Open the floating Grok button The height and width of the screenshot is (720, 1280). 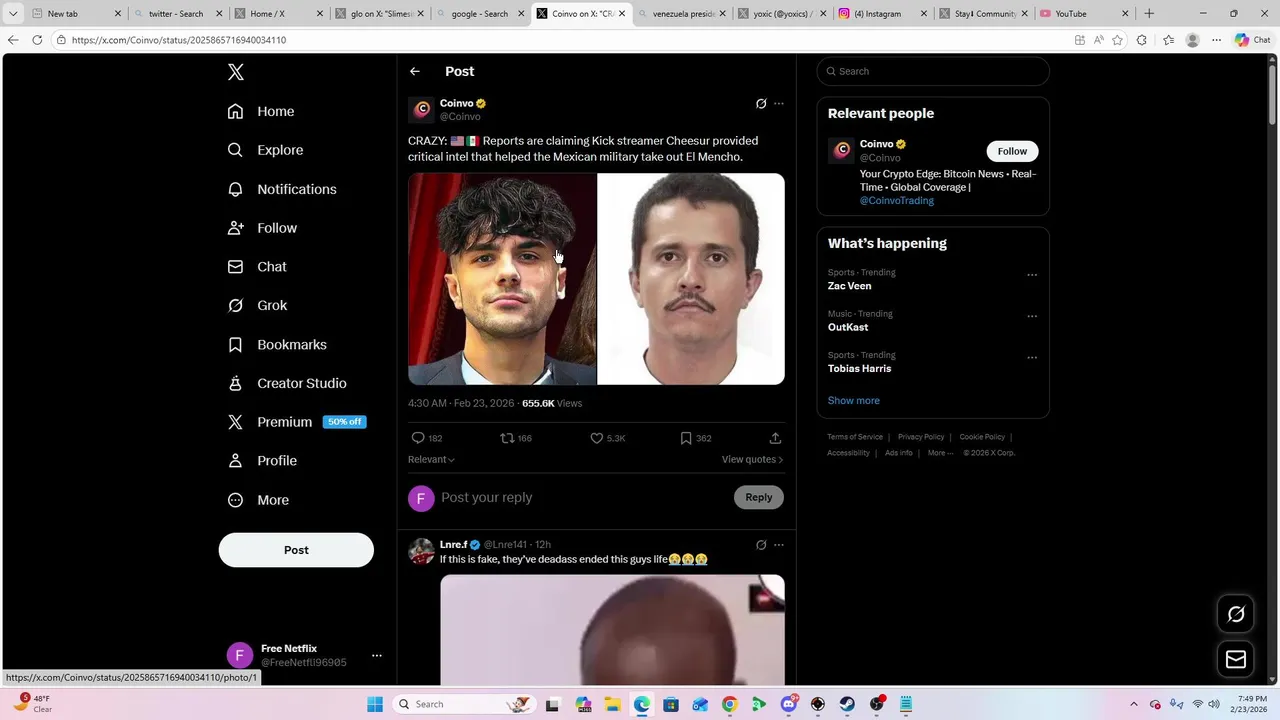(x=1236, y=614)
